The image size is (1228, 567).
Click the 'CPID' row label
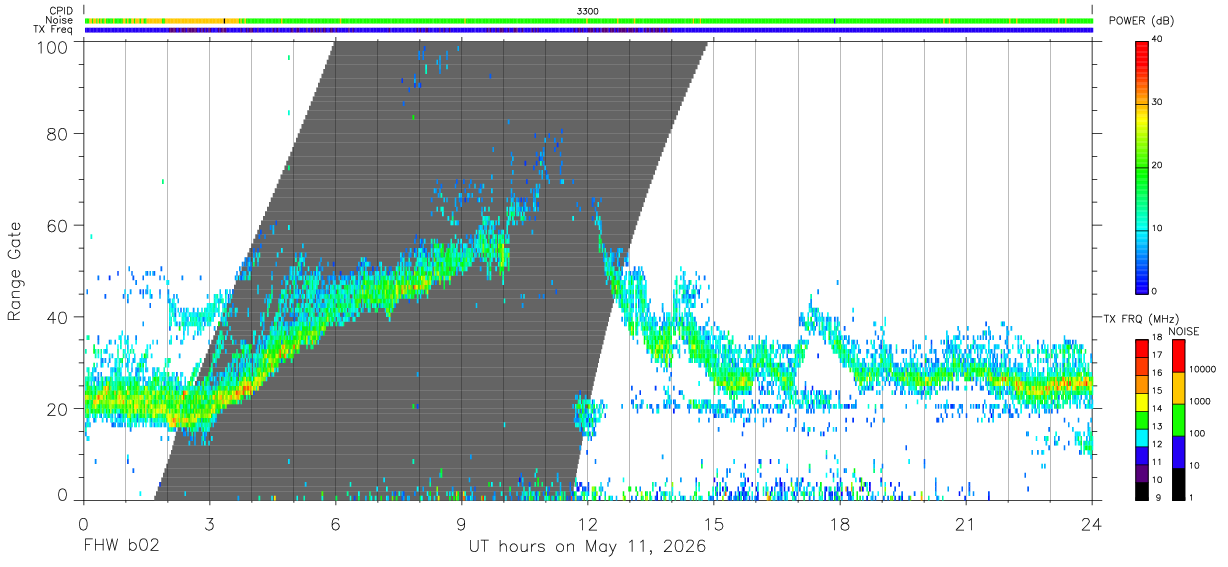pyautogui.click(x=60, y=11)
